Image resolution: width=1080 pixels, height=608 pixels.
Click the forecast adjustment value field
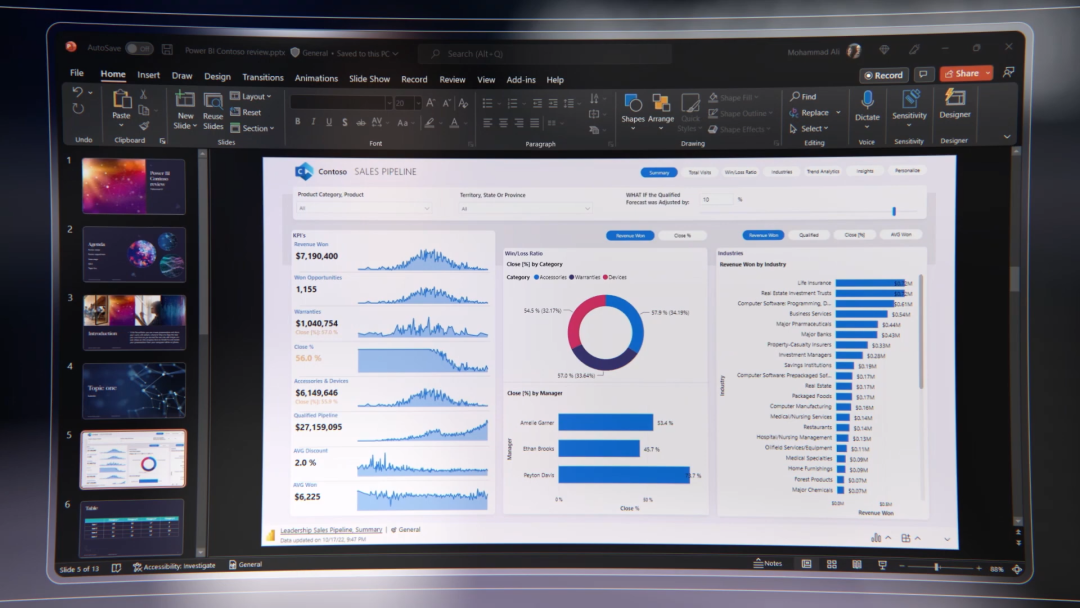717,200
